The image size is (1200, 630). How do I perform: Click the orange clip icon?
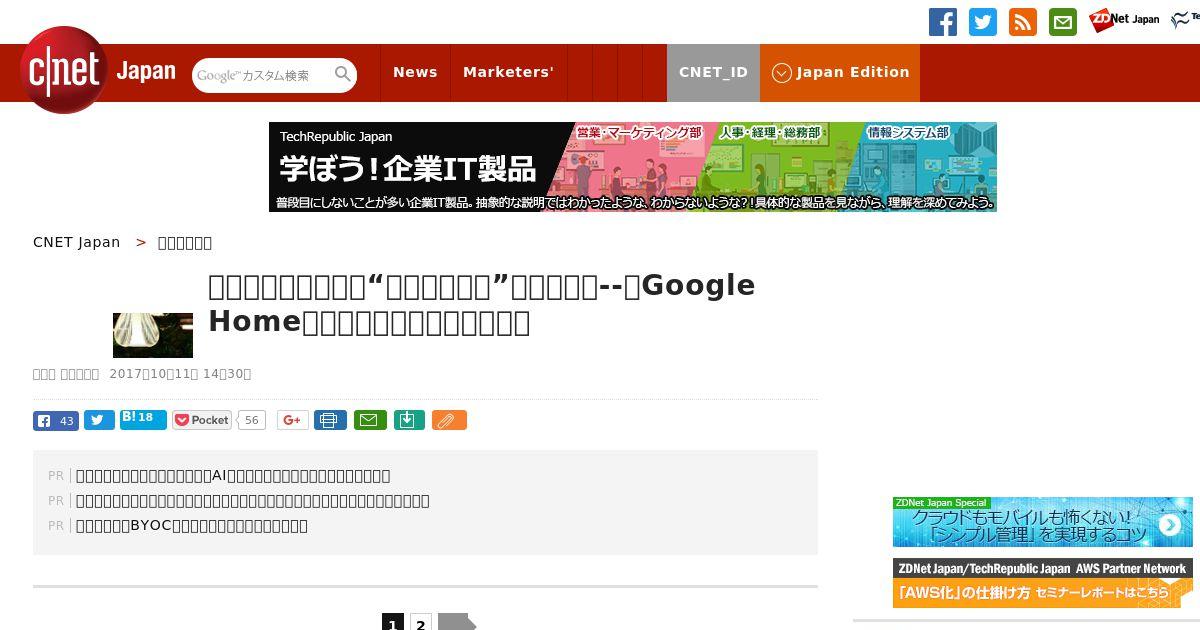tap(449, 420)
